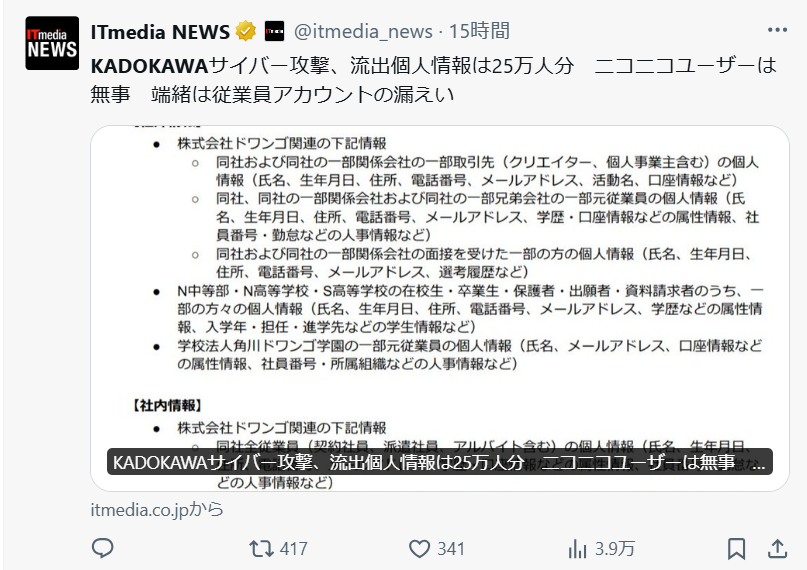Open the 15時間 timestamp link
This screenshot has width=807, height=570.
[479, 31]
